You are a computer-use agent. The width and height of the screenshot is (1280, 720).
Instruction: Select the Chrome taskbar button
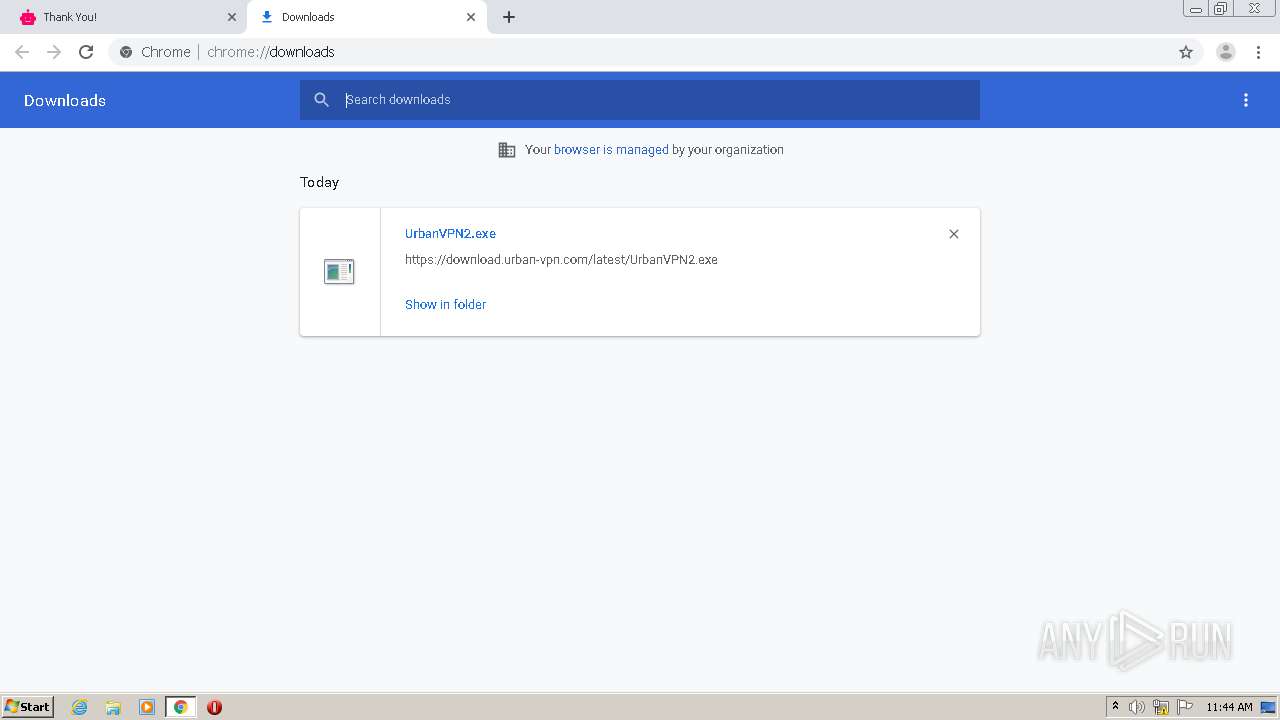coord(180,707)
